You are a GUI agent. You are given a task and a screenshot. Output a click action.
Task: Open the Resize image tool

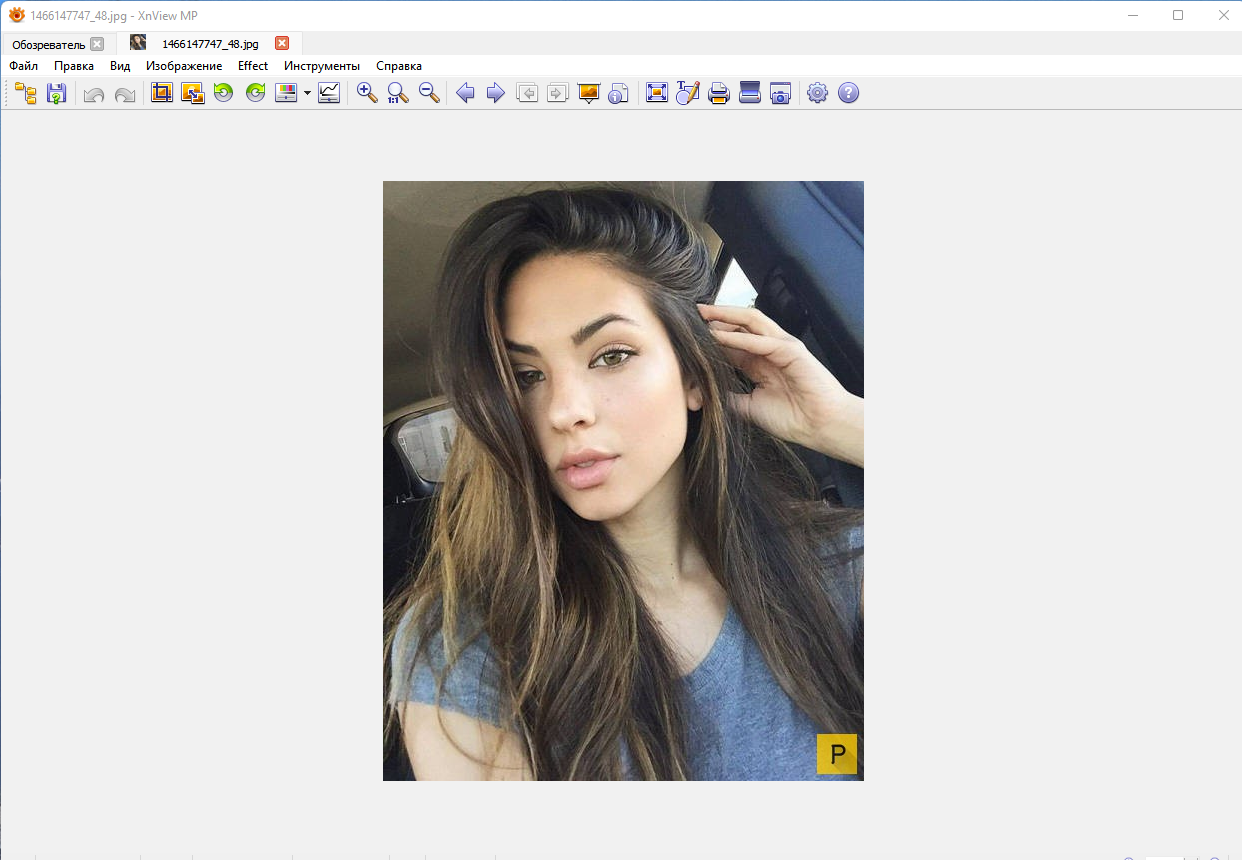[193, 94]
